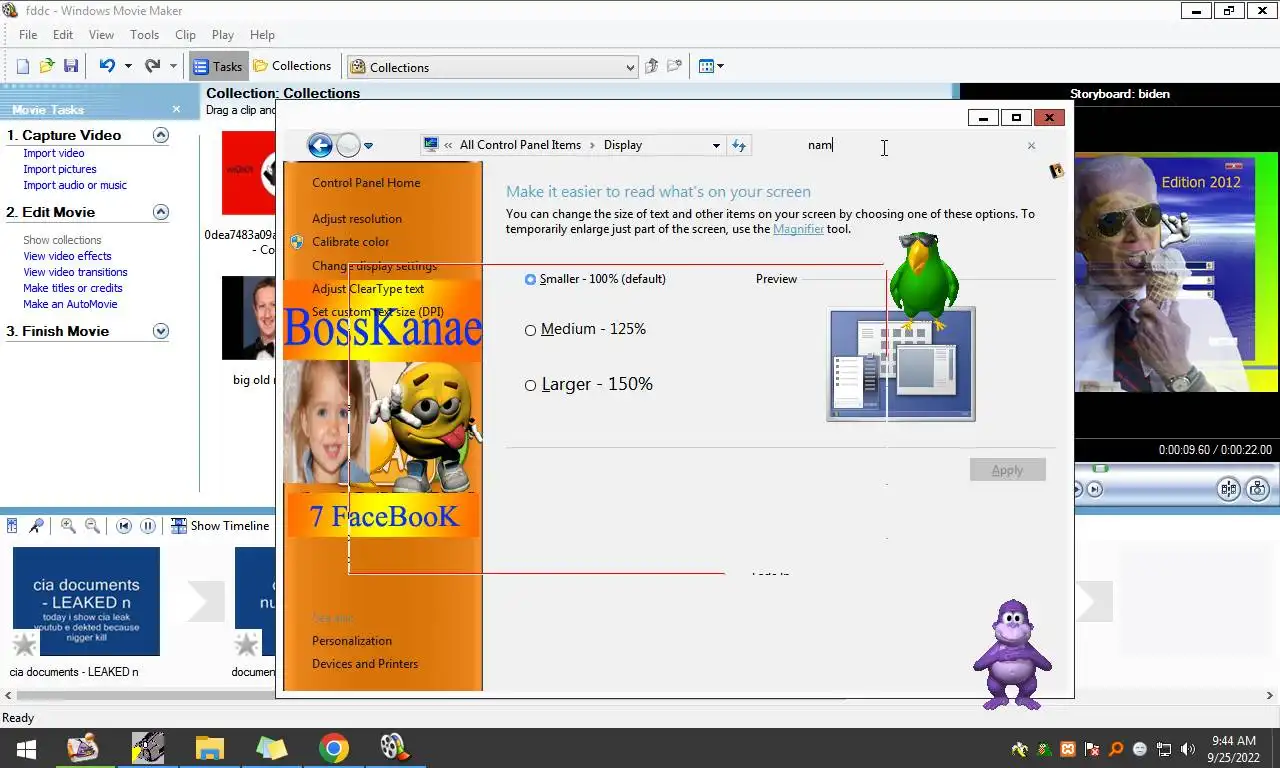
Task: Click the Set Audio Levels storyboard icon
Action: pos(13,525)
